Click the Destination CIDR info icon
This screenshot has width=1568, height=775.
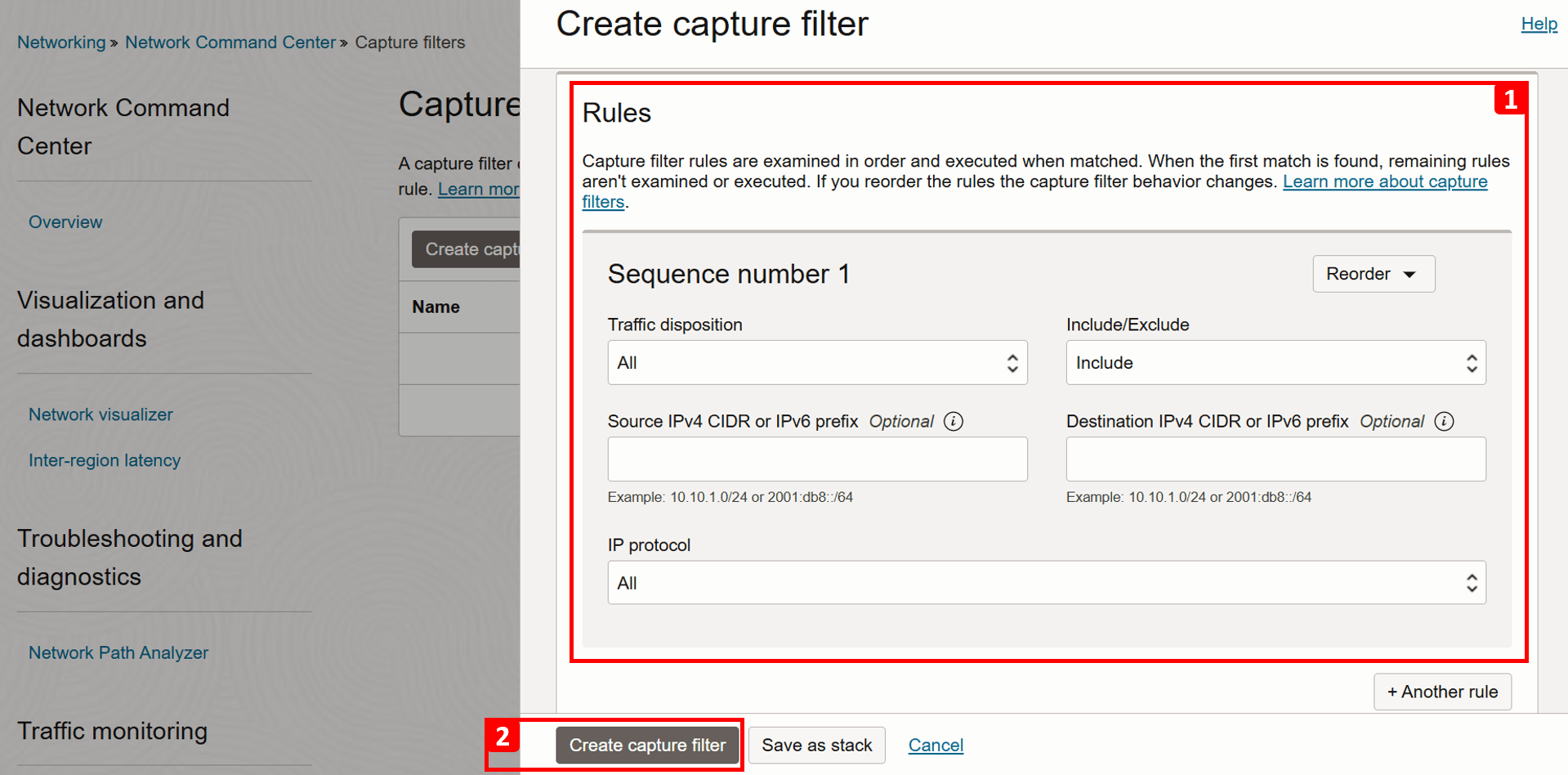(x=1444, y=421)
